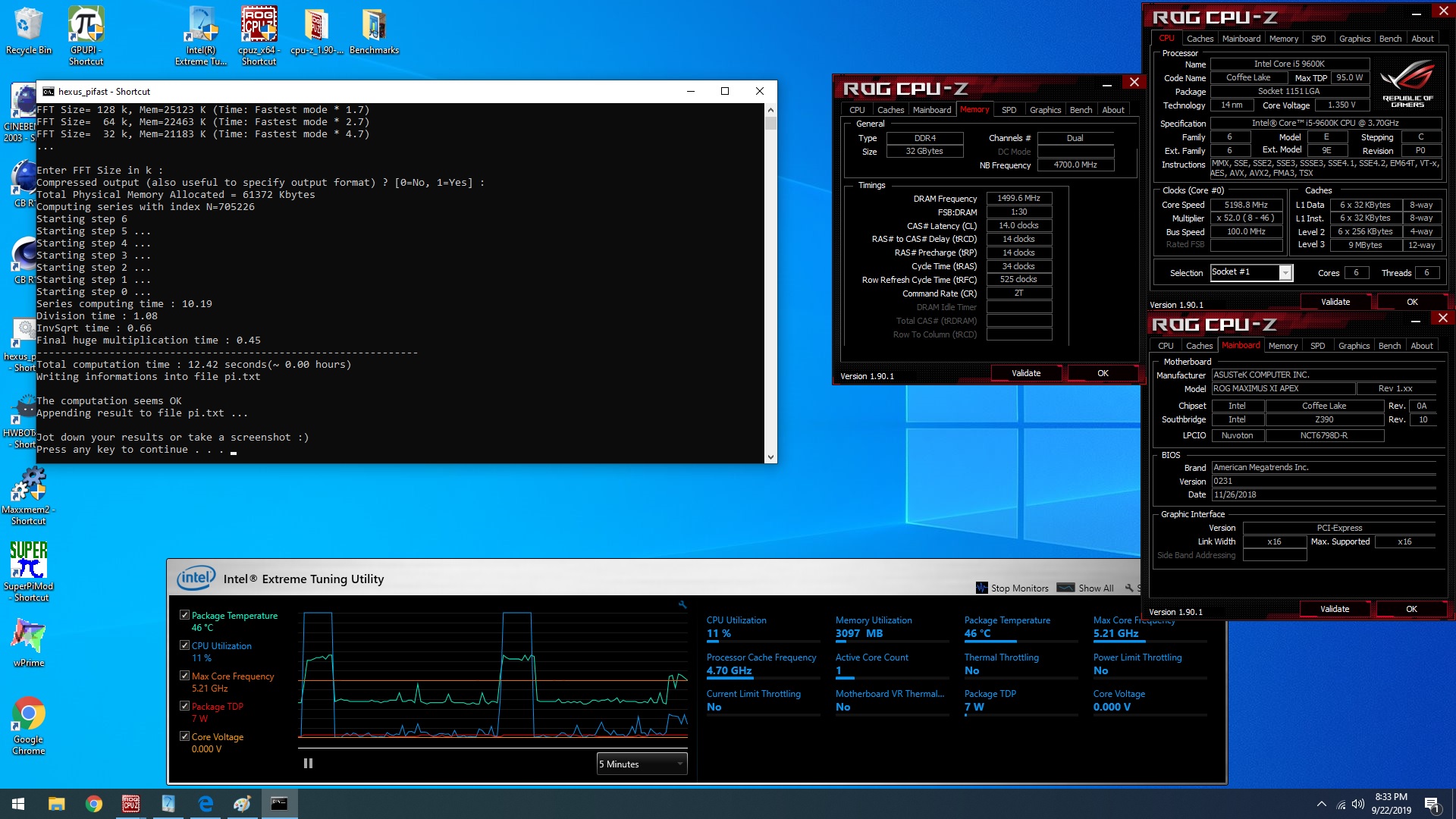1456x819 pixels.
Task: Switch to Mainboard tab in Memory CPU-Z window
Action: 931,110
